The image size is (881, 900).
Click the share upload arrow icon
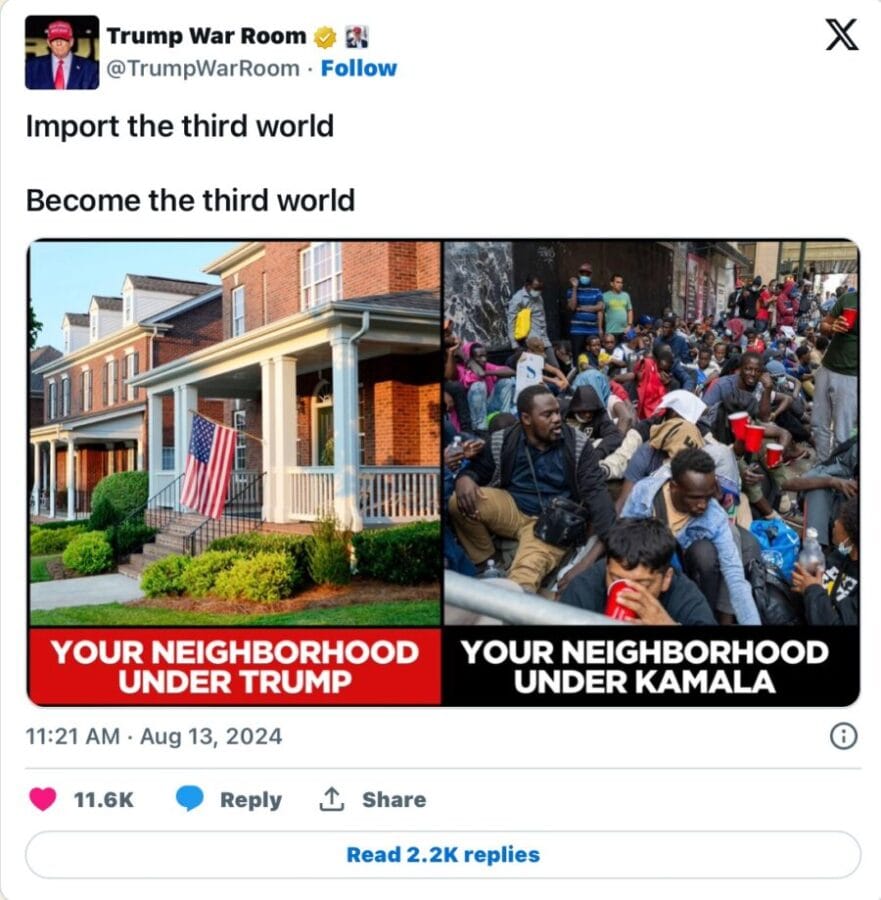331,799
